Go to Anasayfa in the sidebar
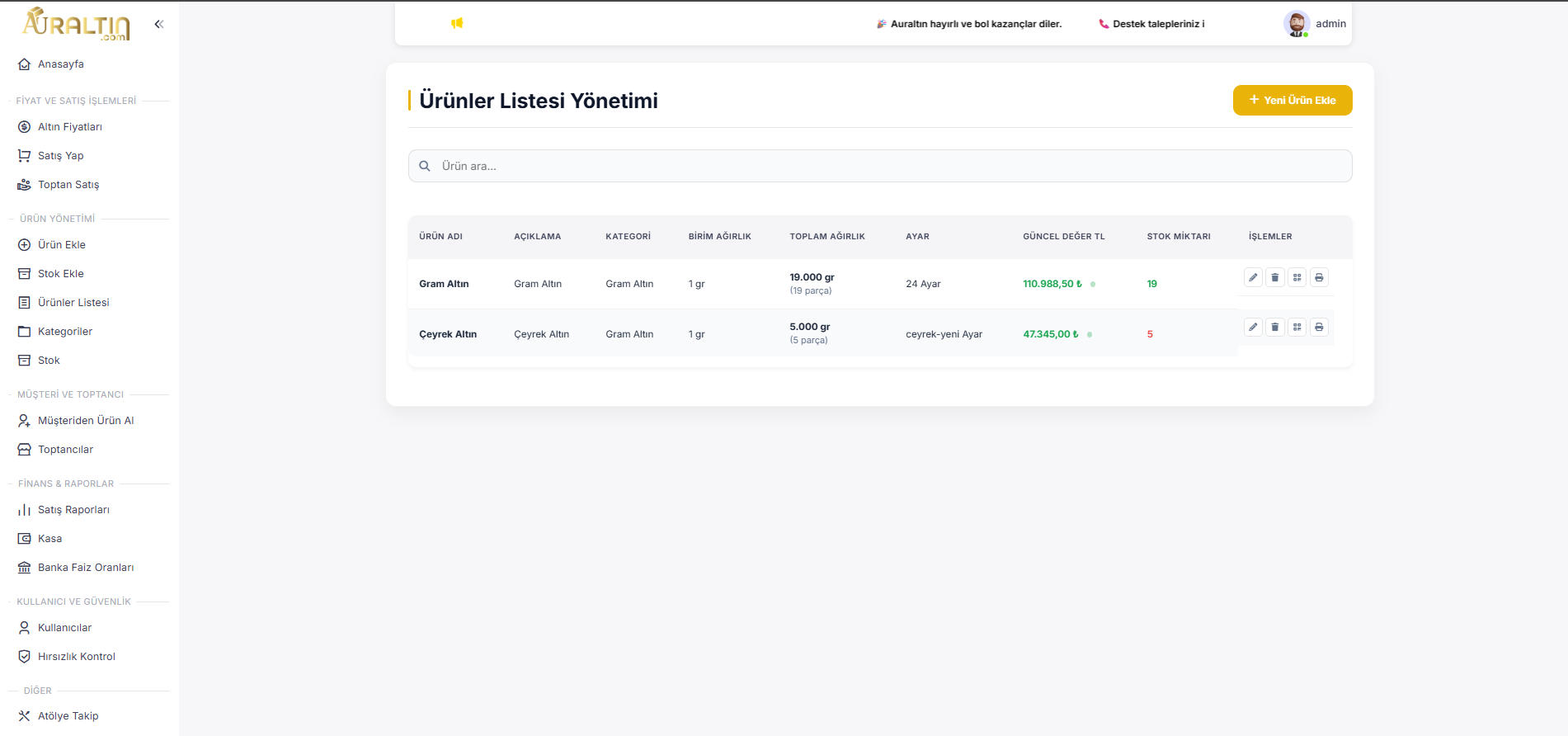Image resolution: width=1568 pixels, height=736 pixels. coord(60,64)
